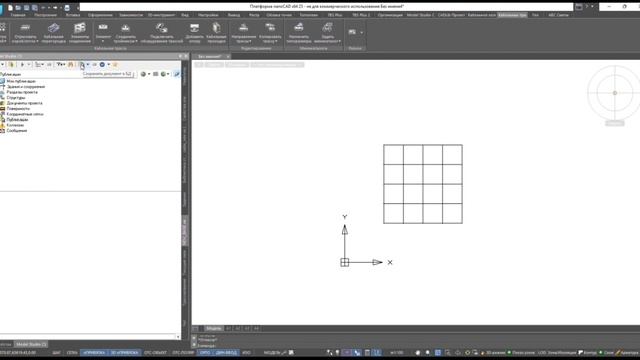640x360 pixels.
Task: Select Координатные сетки in project tree
Action: [25, 114]
